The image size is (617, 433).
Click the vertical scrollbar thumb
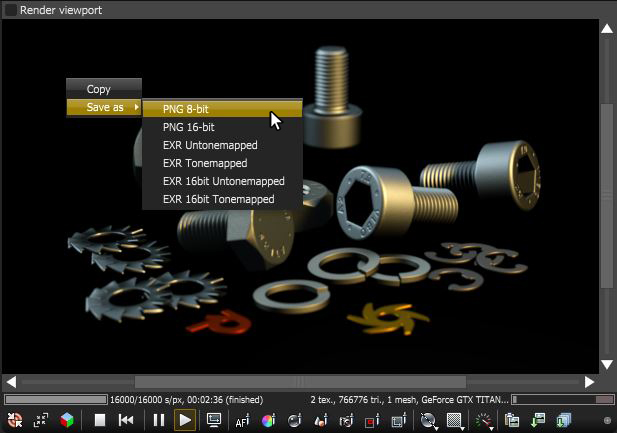[x=607, y=196]
